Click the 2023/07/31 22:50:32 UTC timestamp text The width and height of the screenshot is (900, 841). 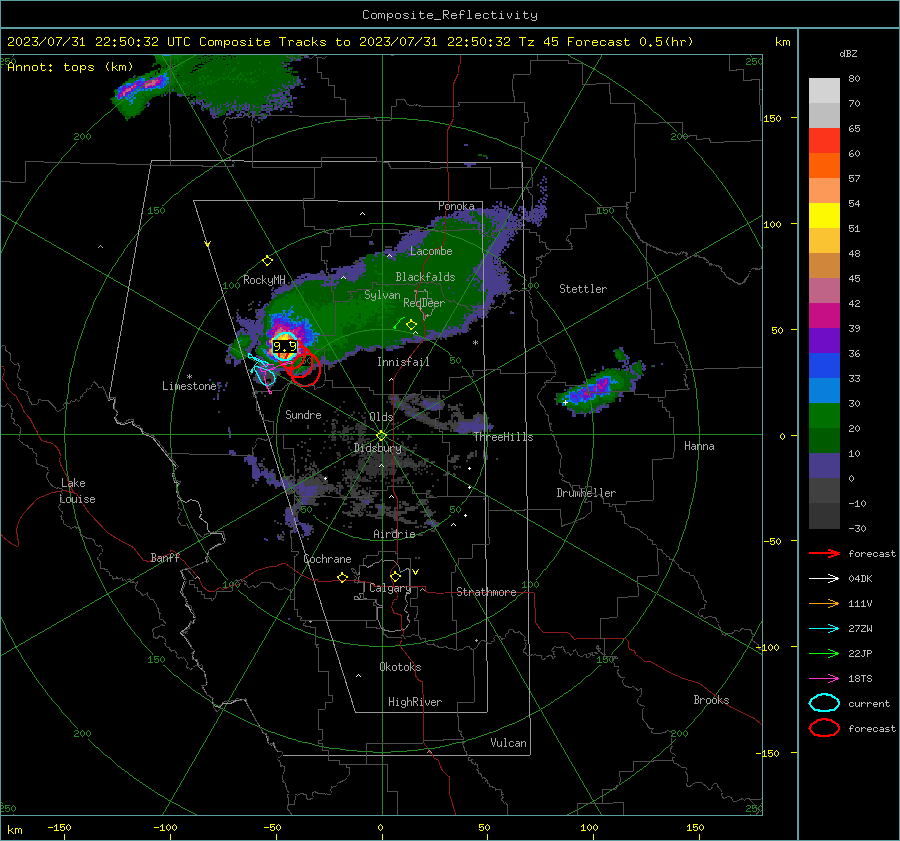tap(99, 42)
